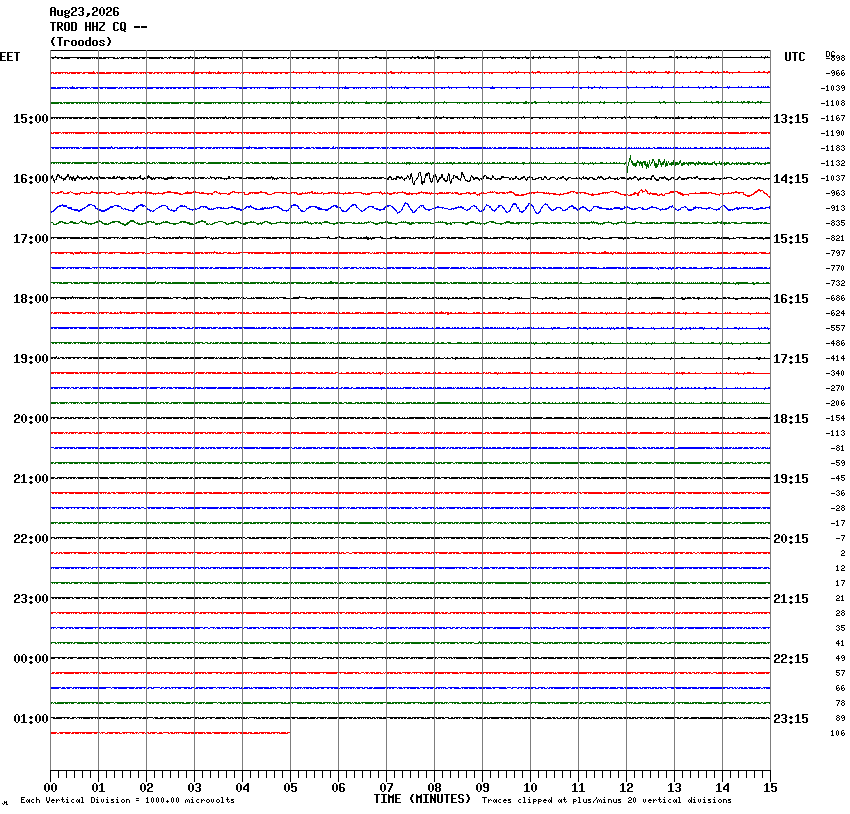Select the DC offset value -1190
850x814 pixels.
(x=833, y=133)
